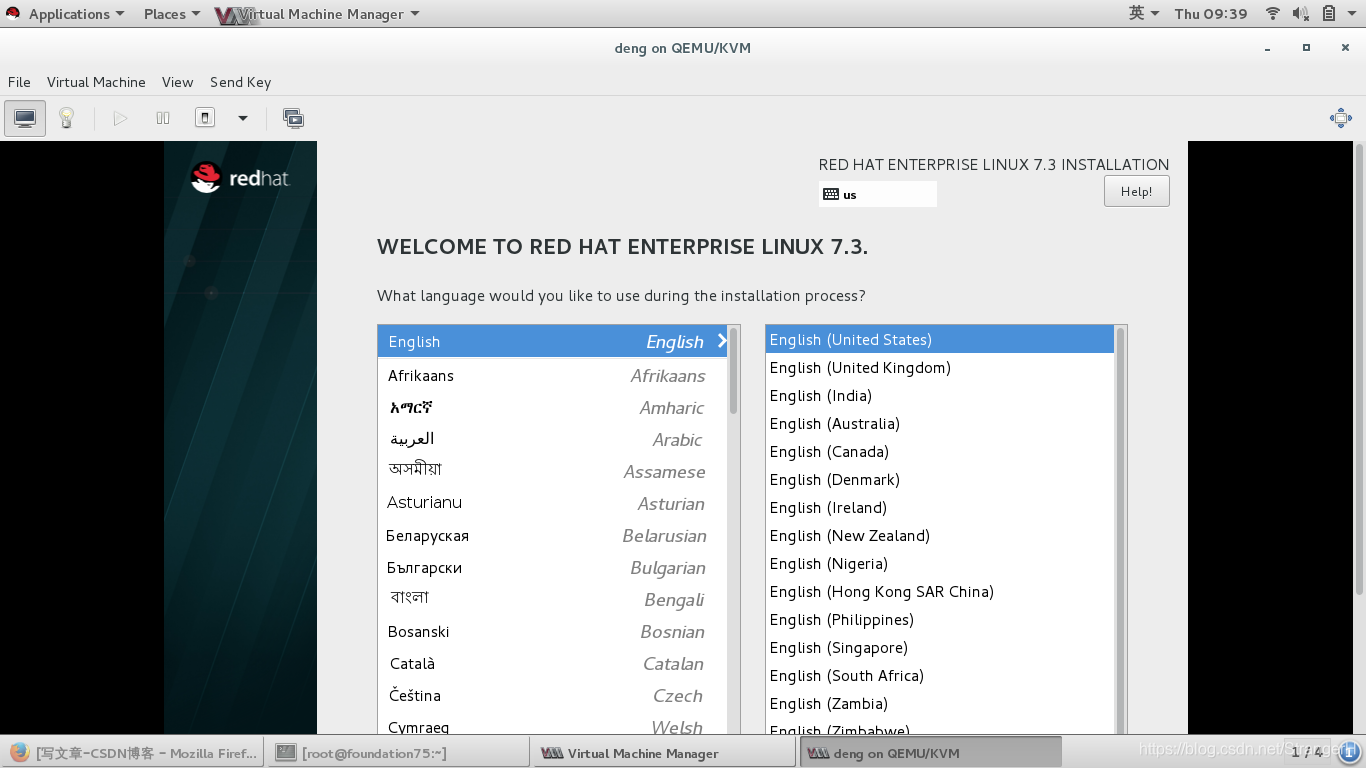The height and width of the screenshot is (768, 1366).
Task: Shut down the virtual machine icon
Action: pyautogui.click(x=205, y=118)
